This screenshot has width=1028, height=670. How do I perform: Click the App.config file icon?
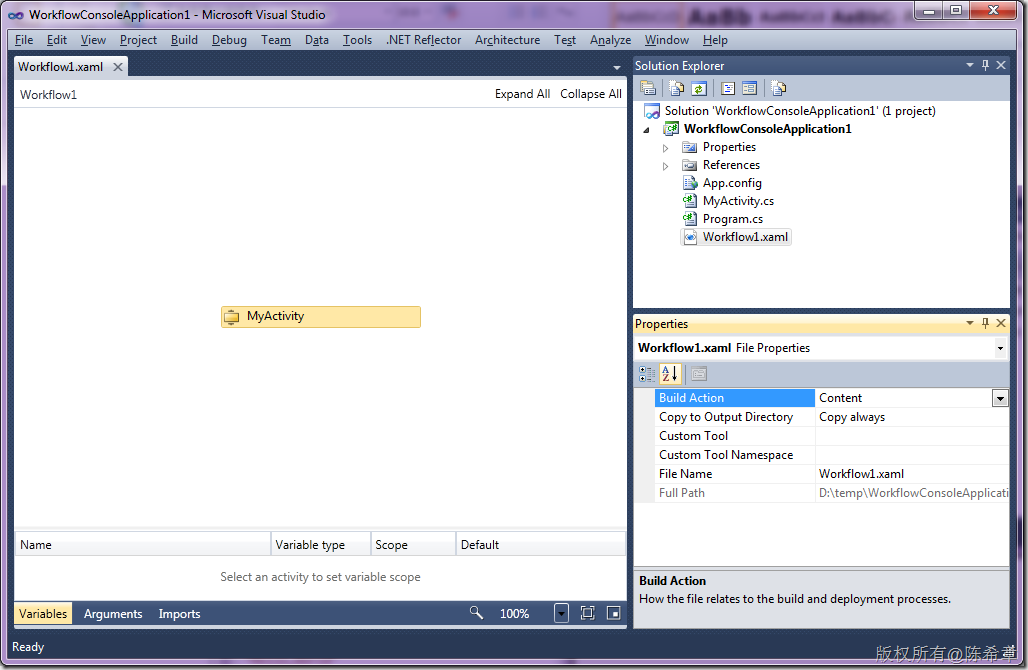(x=690, y=183)
